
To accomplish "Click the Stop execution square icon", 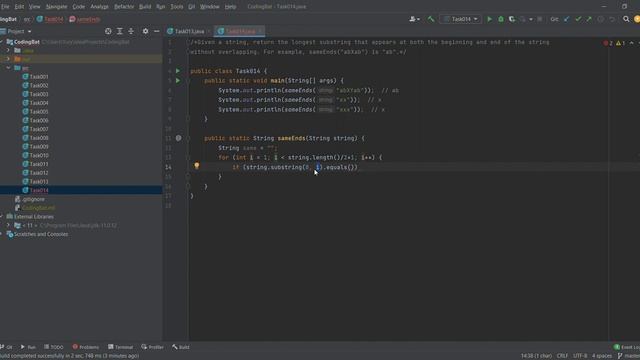I will pos(540,19).
